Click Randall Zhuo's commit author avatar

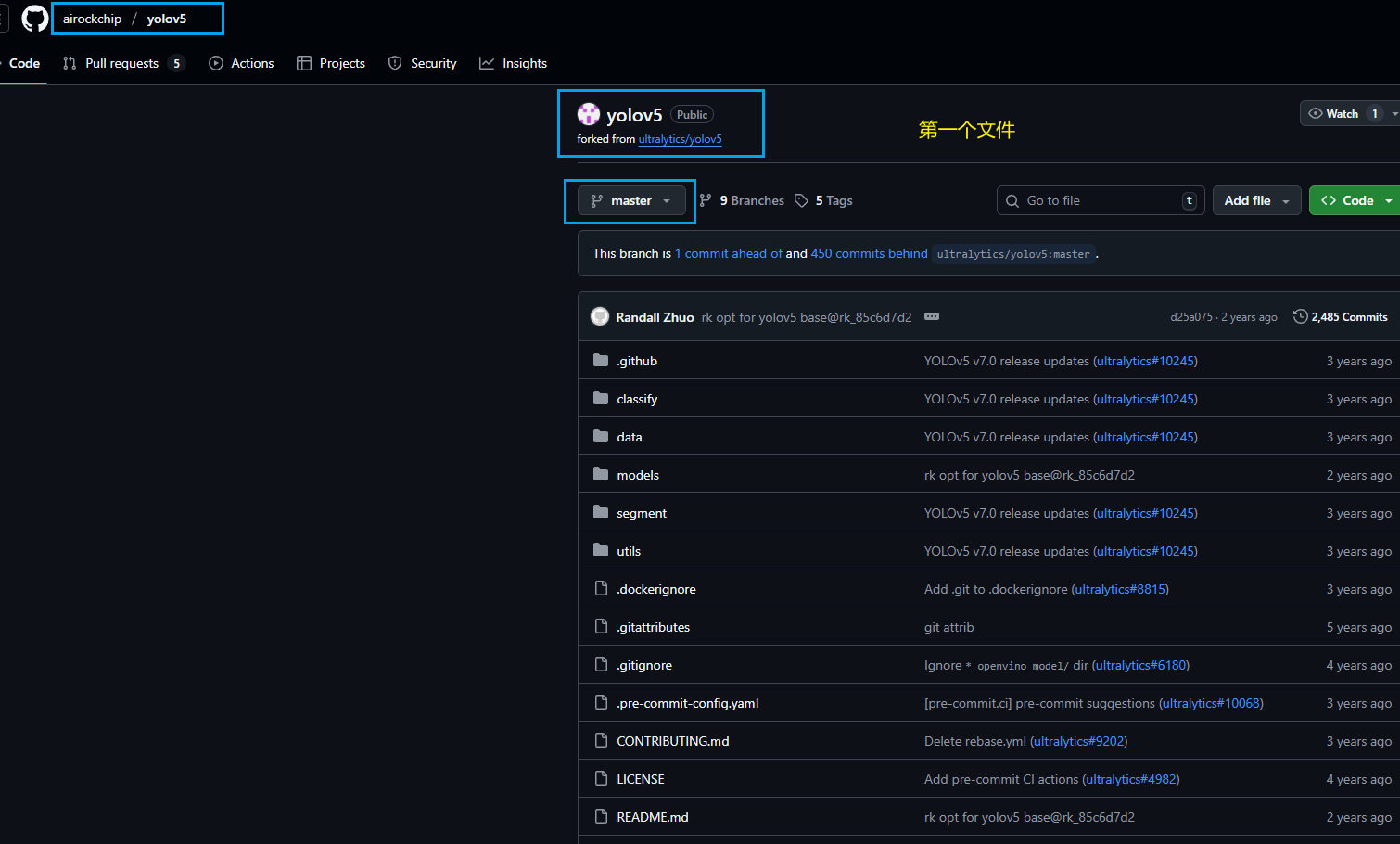pyautogui.click(x=600, y=316)
